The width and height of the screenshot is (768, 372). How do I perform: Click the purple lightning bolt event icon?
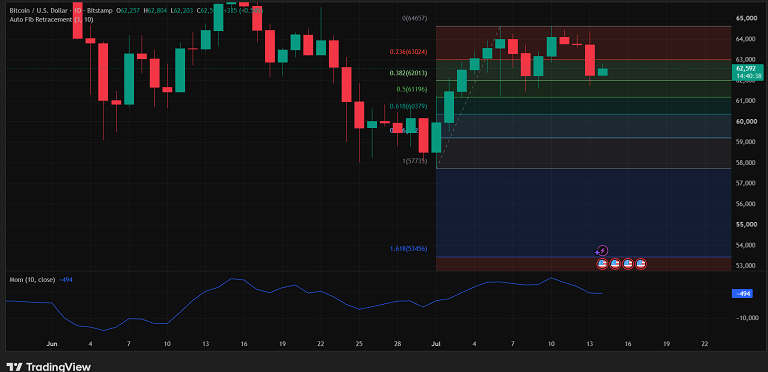click(x=602, y=251)
